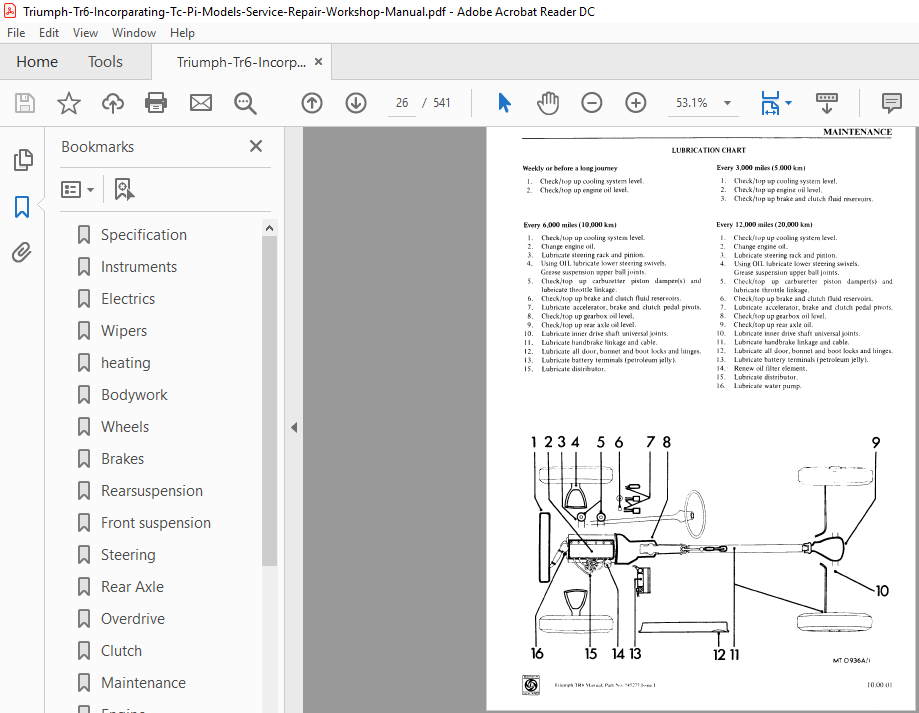Expand the fit page options arrow
The height and width of the screenshot is (713, 919).
point(788,103)
